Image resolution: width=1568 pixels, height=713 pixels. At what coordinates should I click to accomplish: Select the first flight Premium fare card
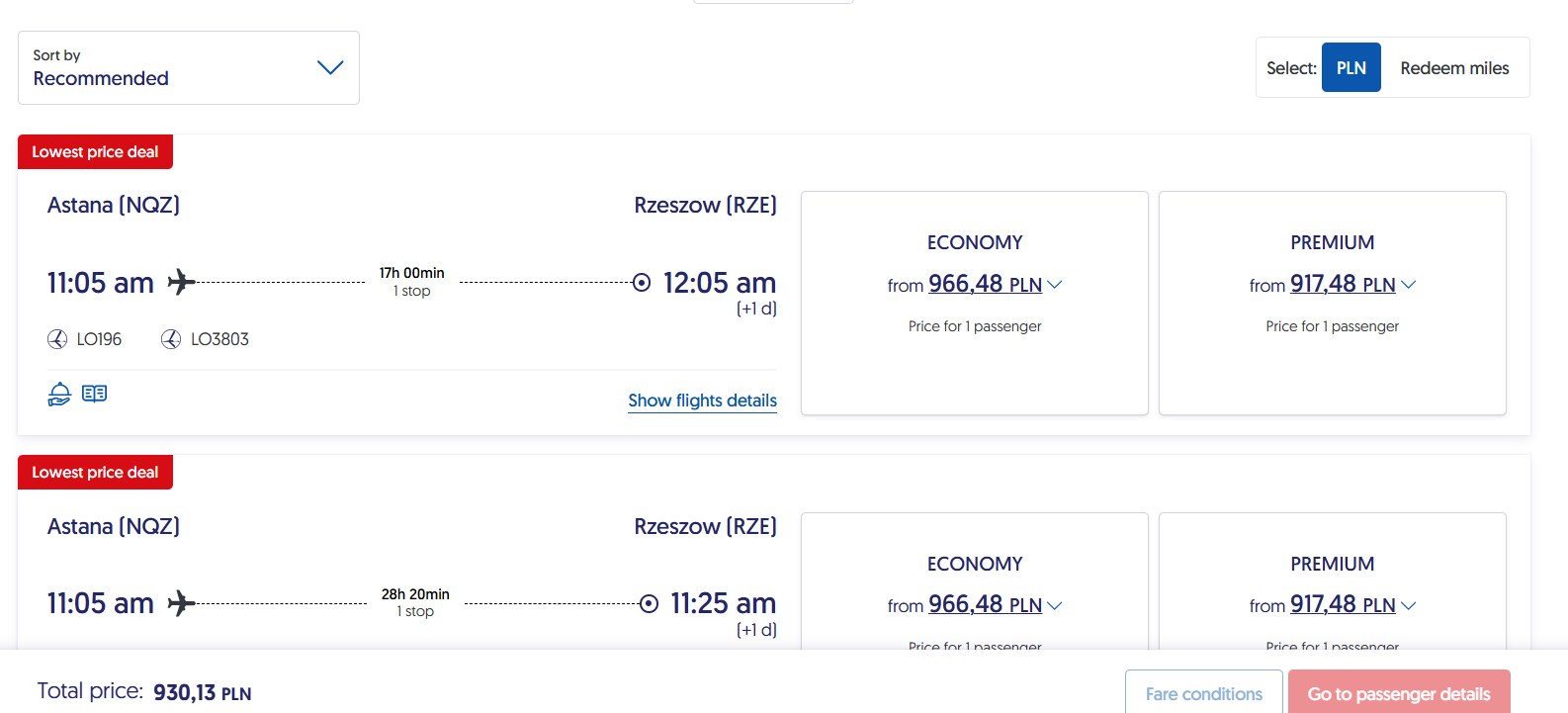point(1332,303)
